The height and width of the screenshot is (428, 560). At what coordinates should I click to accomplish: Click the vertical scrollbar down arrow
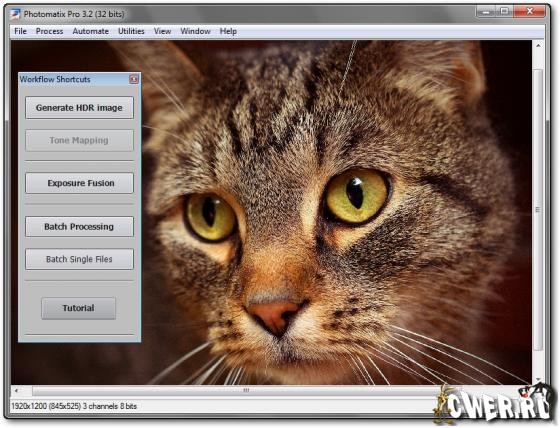click(538, 379)
